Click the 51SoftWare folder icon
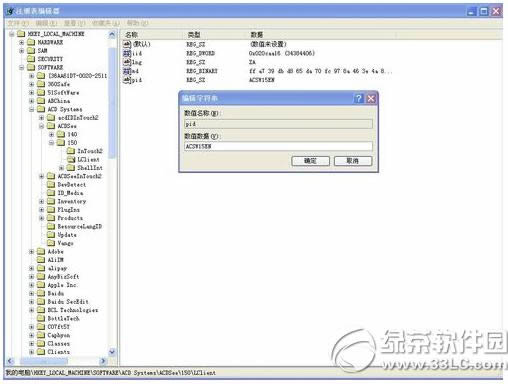508x384 pixels. tap(41, 92)
